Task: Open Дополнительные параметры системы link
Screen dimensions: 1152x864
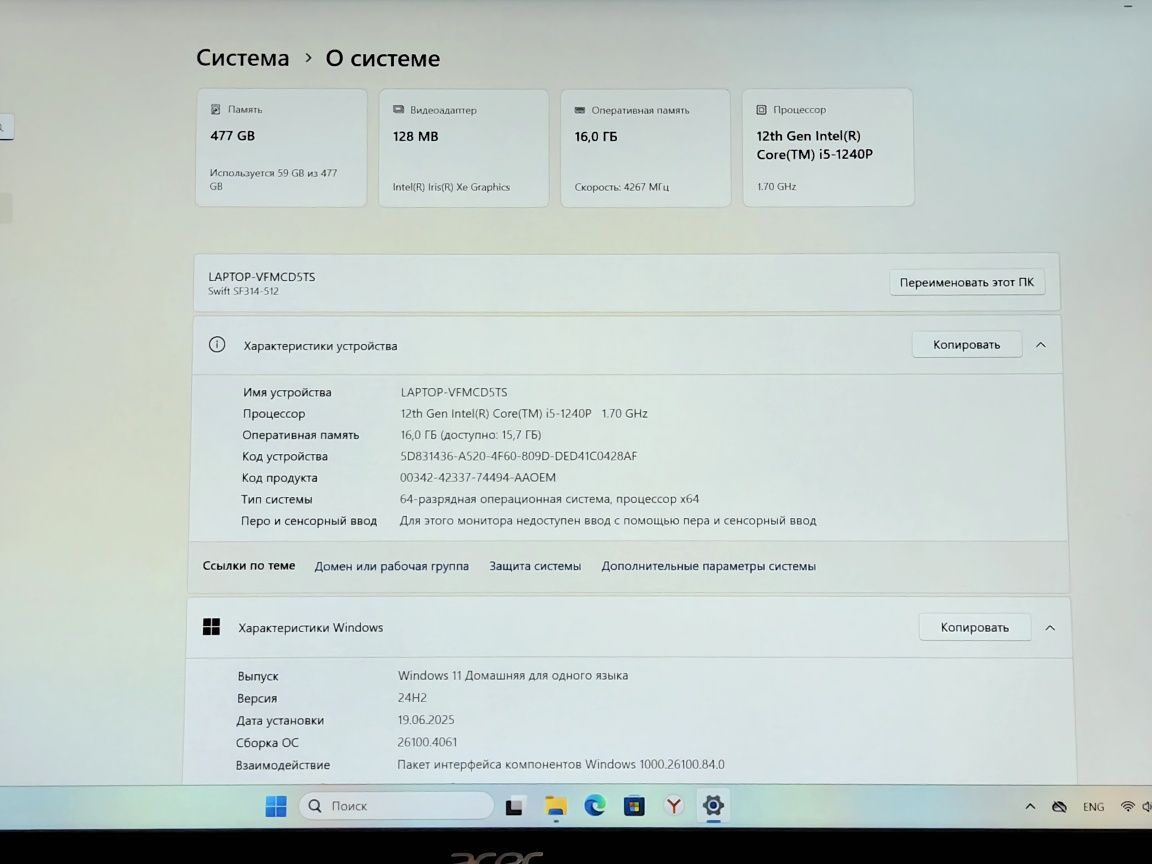Action: [709, 566]
